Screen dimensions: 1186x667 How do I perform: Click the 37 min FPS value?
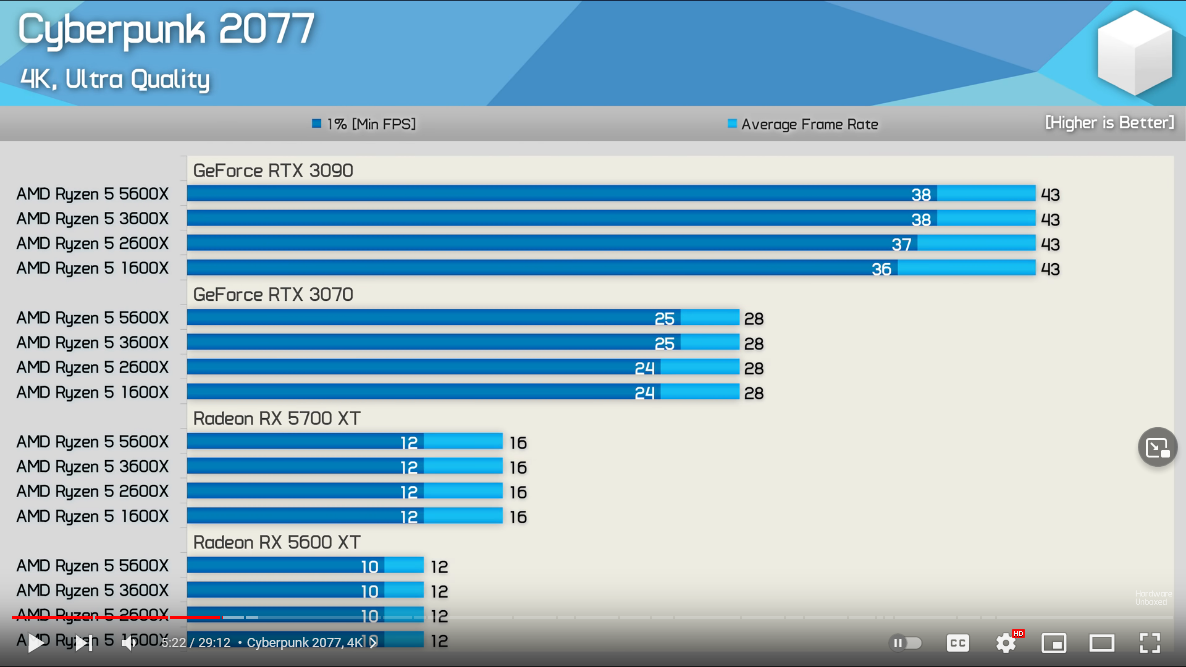coord(901,244)
